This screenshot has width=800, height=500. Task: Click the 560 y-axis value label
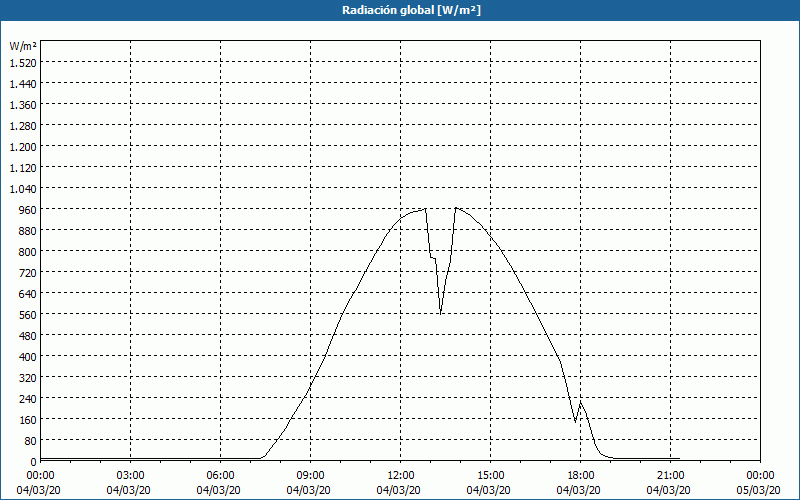coord(28,315)
